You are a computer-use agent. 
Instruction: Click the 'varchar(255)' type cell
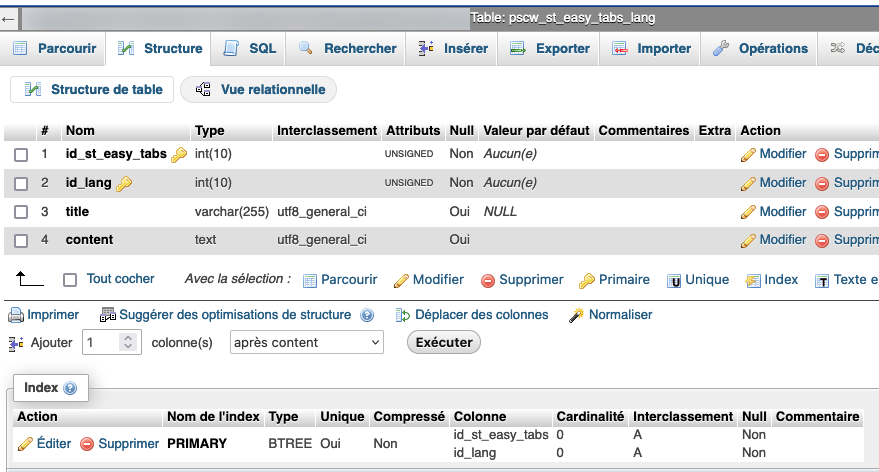tap(232, 212)
